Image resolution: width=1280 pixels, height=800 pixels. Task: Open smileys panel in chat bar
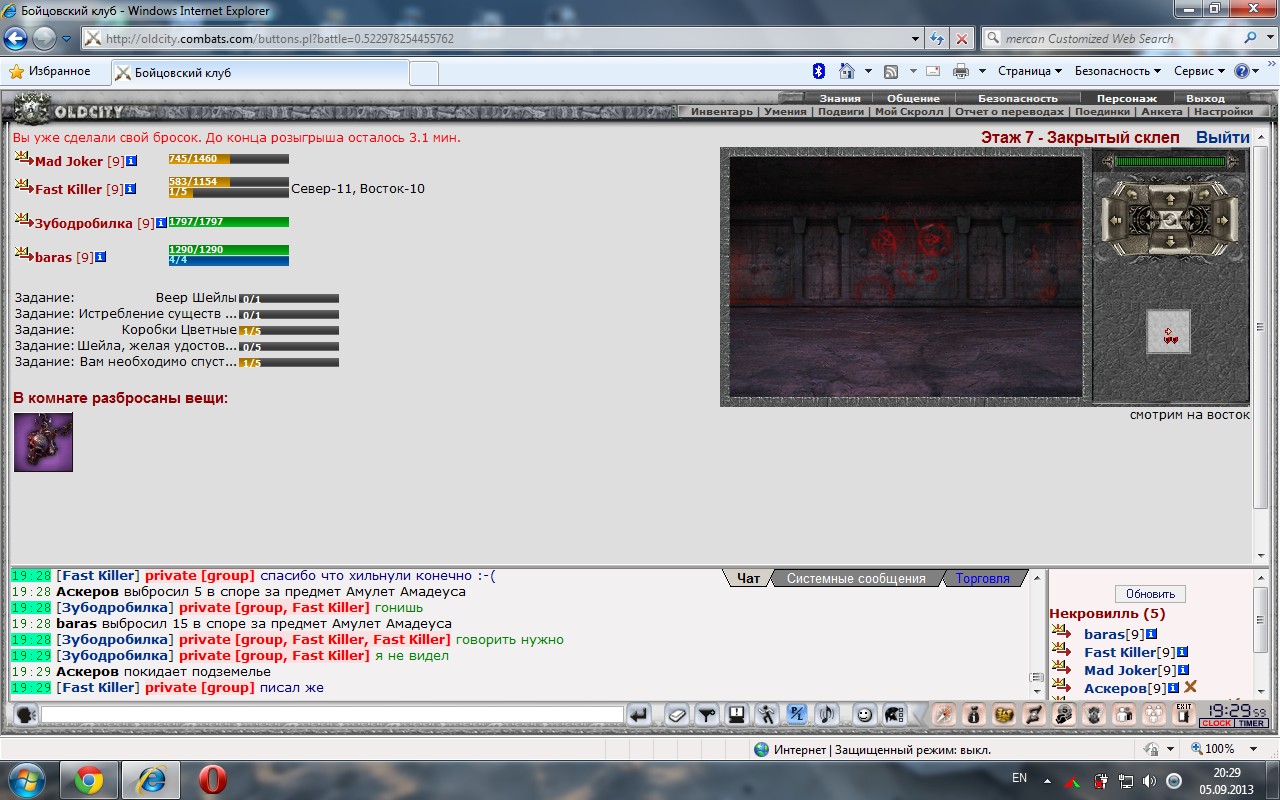pos(864,715)
